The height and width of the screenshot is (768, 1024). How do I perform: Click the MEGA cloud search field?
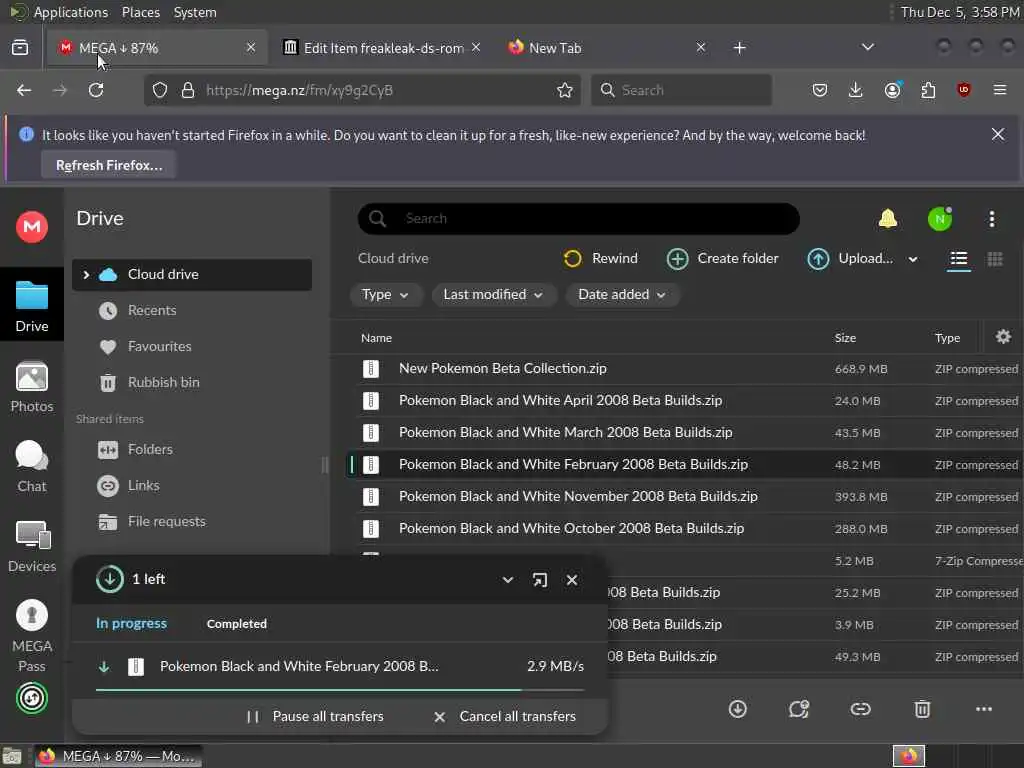(579, 219)
